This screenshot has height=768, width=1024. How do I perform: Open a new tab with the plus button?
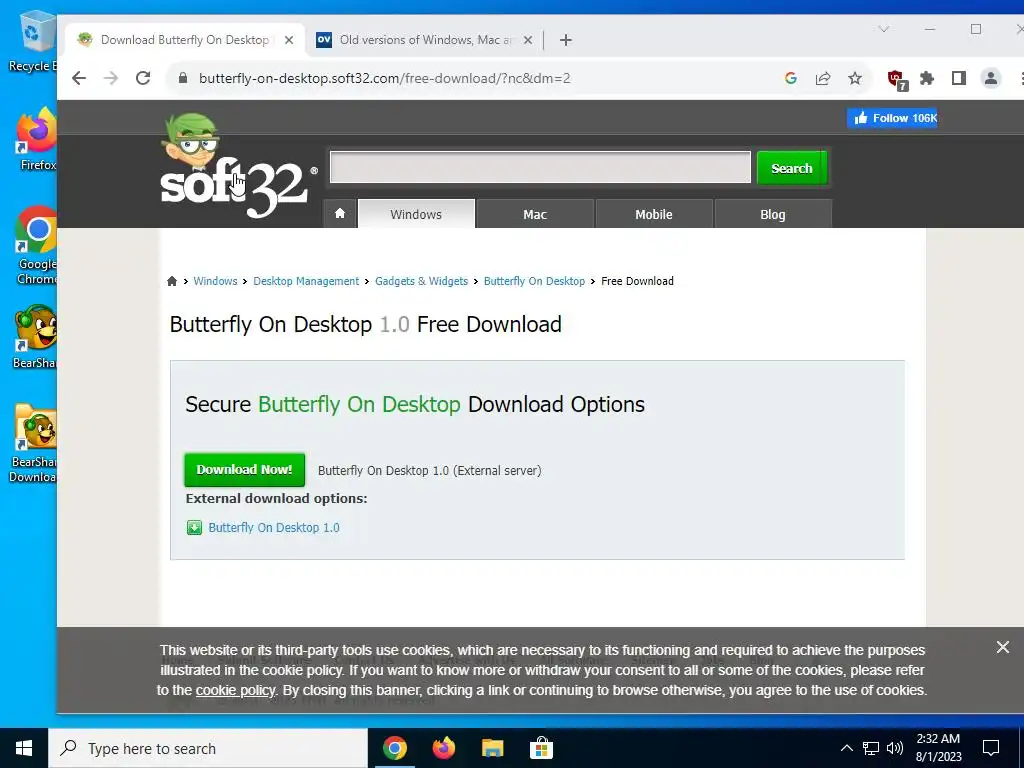click(566, 40)
